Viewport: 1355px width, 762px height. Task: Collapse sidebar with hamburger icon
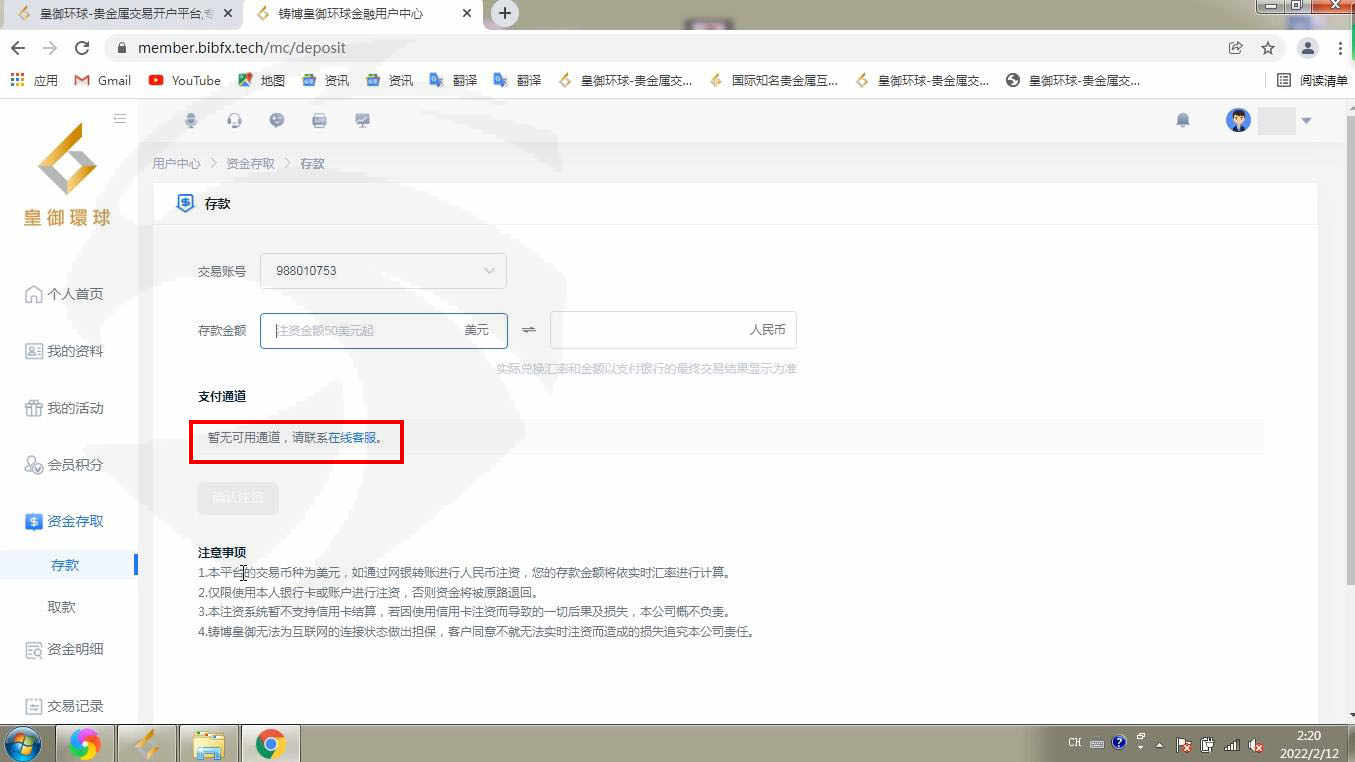(120, 119)
